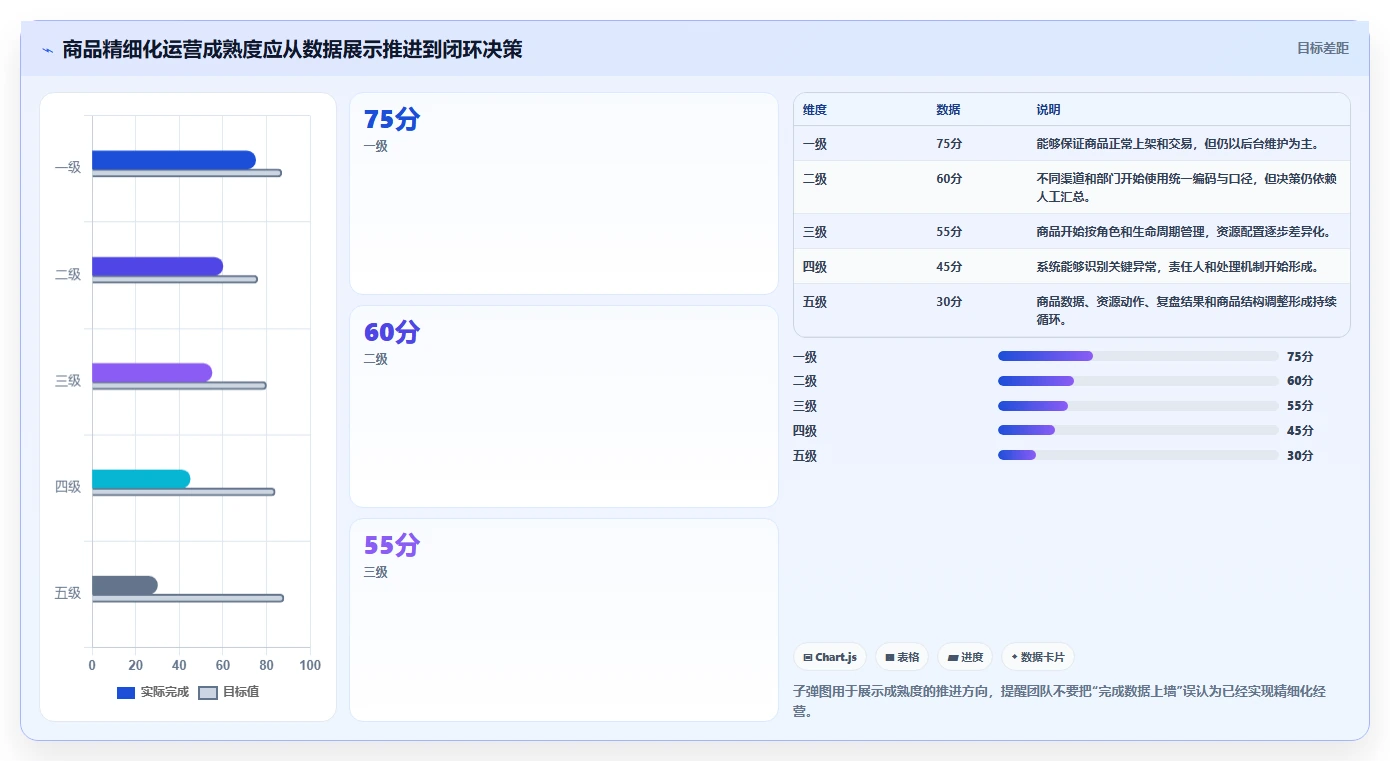Click the 一级 cell in table
The image size is (1390, 761).
coord(815,144)
